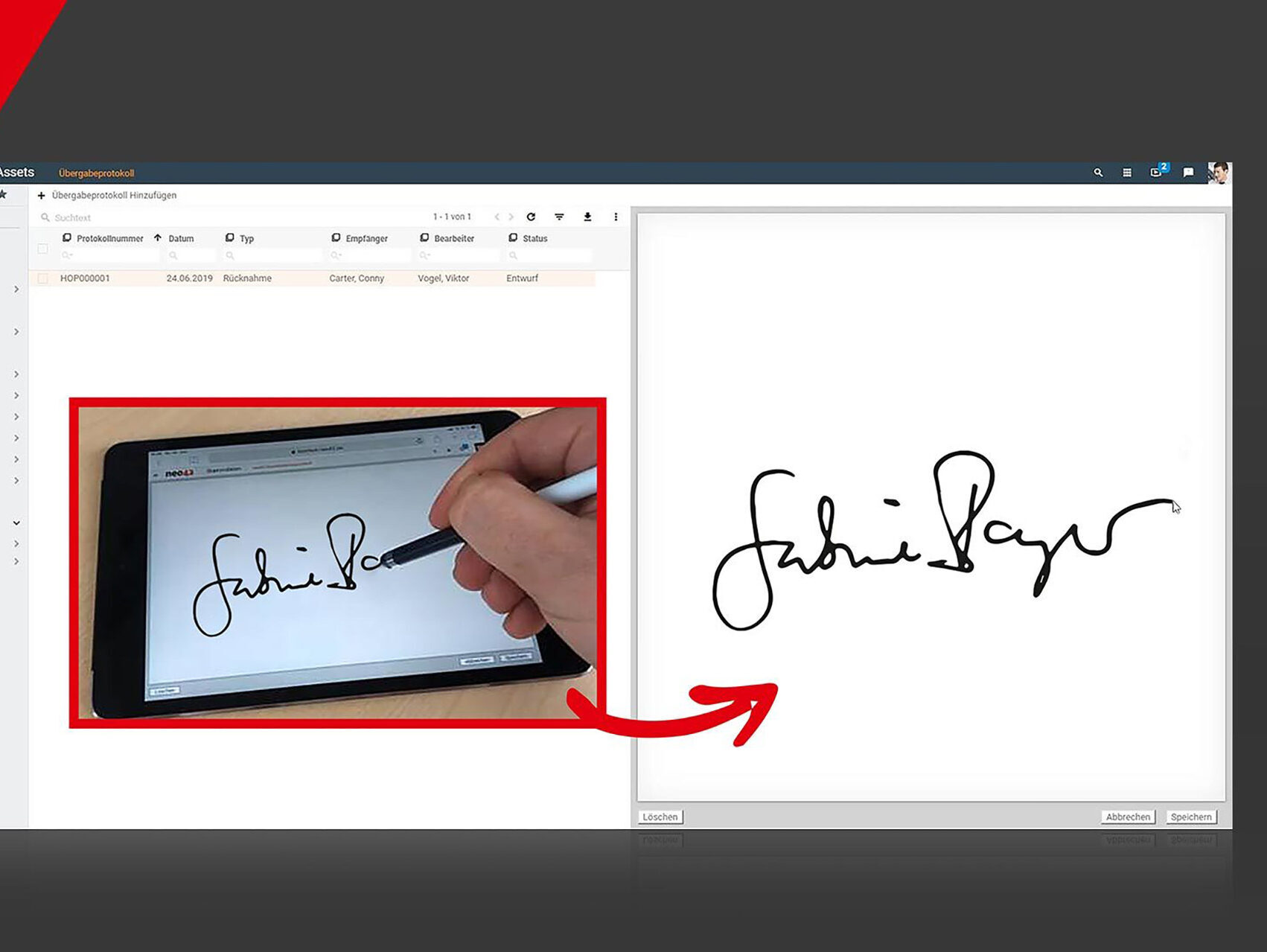Click the user profile avatar

pos(1218,173)
